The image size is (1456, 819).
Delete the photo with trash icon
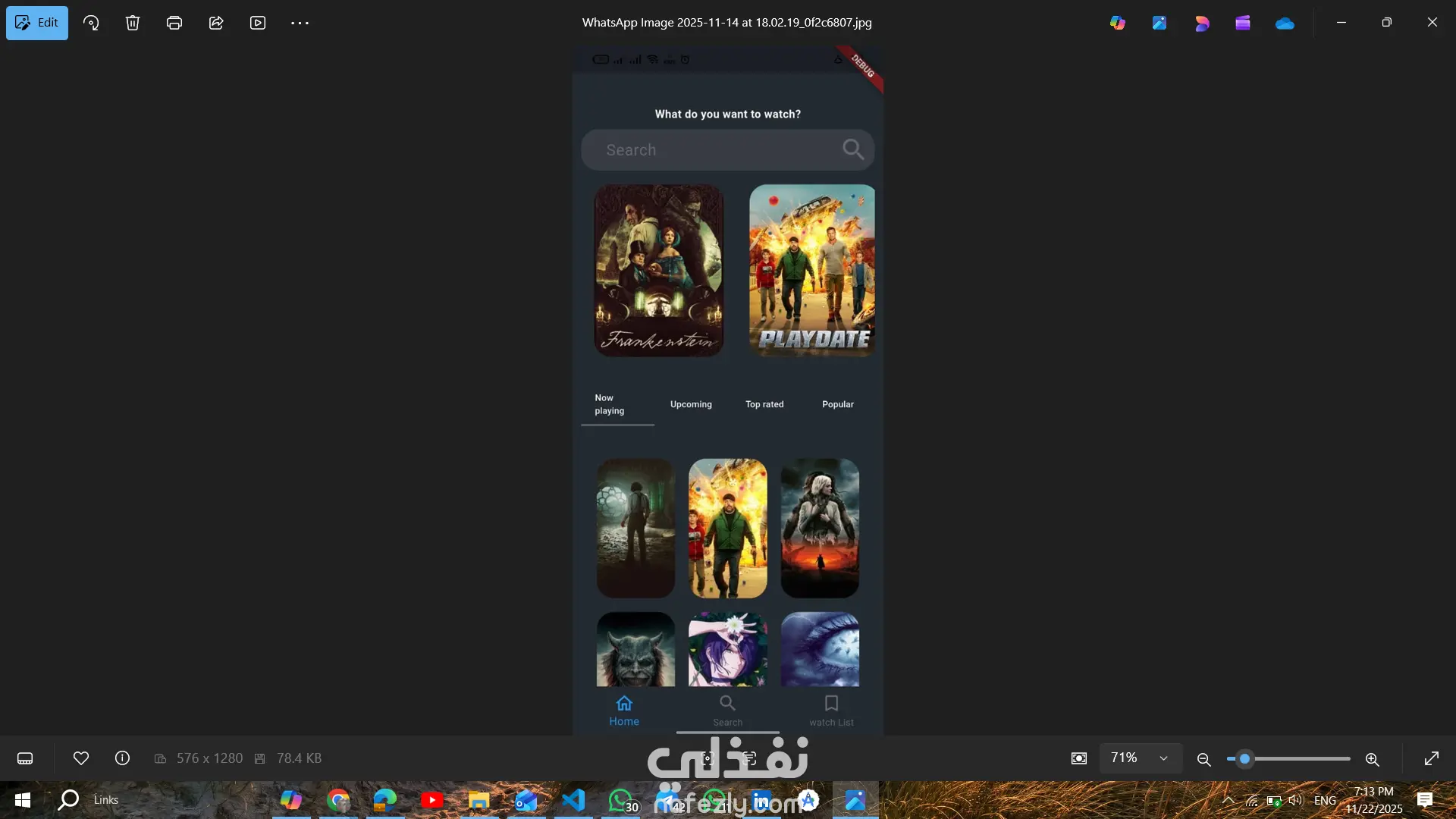click(133, 23)
